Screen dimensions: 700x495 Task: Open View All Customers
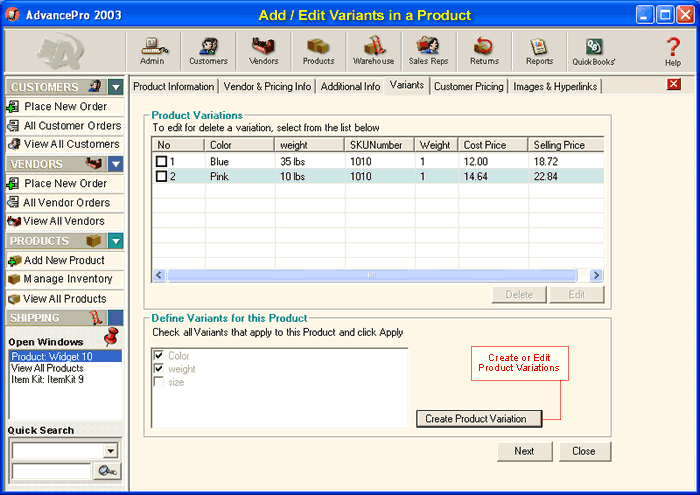(x=65, y=144)
